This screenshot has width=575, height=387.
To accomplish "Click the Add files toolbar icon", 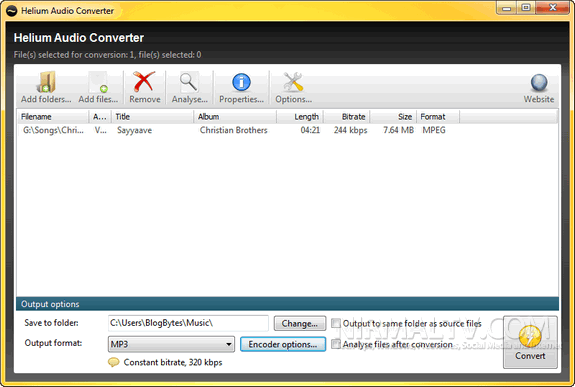I will [98, 87].
